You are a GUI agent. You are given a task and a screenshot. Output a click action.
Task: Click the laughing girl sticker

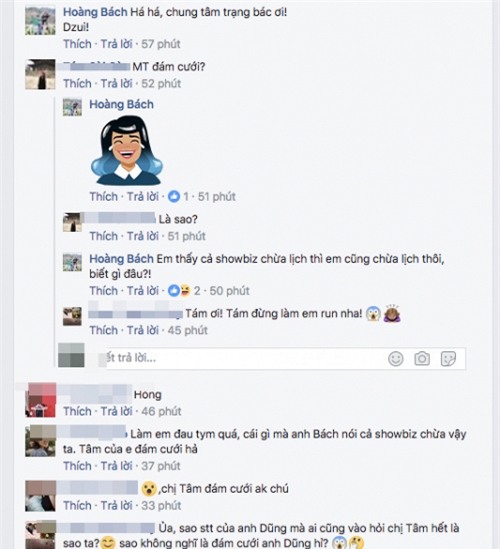[127, 151]
